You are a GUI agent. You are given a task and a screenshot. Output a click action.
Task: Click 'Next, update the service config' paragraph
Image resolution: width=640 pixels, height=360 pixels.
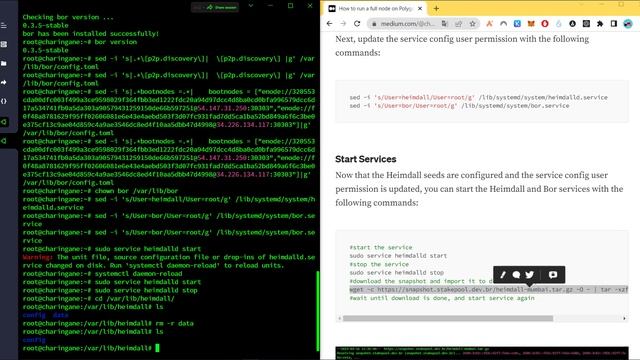click(x=462, y=46)
